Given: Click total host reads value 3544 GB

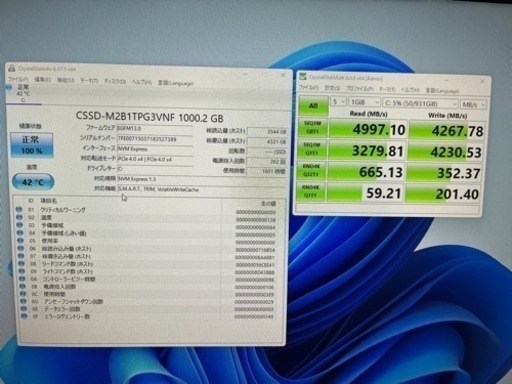Looking at the screenshot, I should tap(267, 132).
